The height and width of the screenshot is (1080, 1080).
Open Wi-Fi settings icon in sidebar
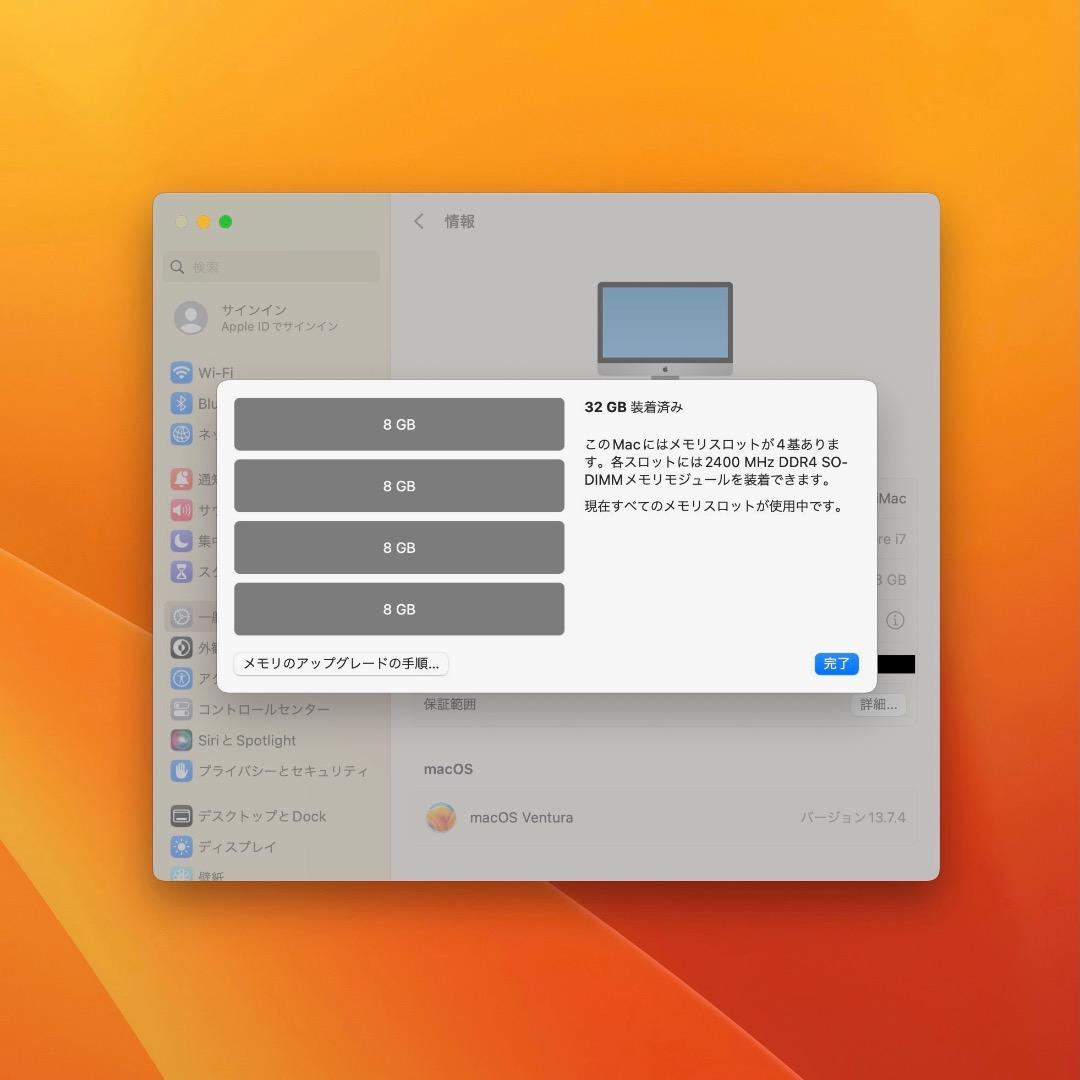[x=181, y=373]
